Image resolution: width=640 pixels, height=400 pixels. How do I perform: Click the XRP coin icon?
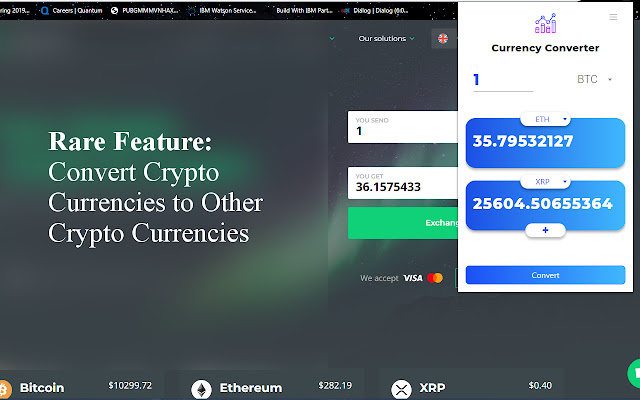pos(401,389)
